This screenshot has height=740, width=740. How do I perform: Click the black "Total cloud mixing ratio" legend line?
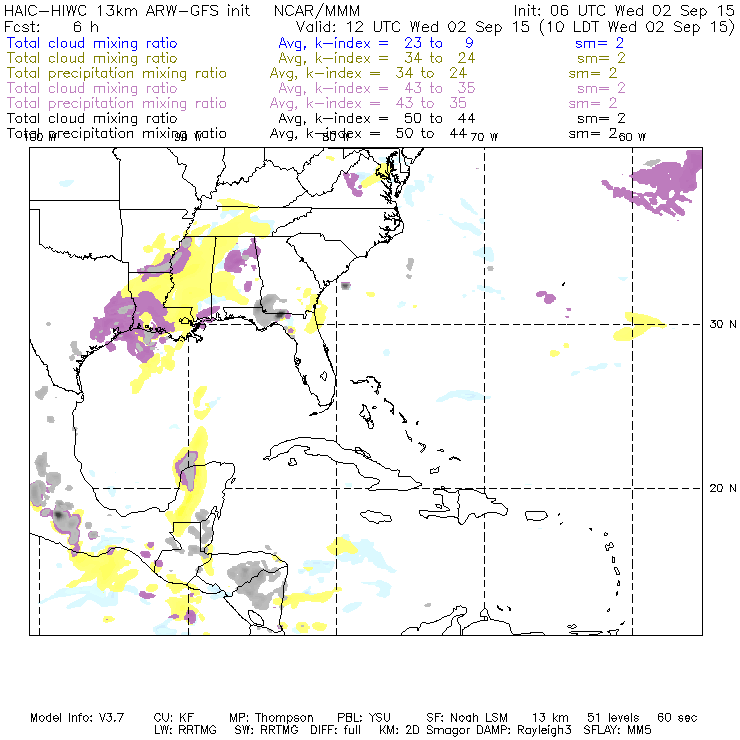click(x=92, y=118)
